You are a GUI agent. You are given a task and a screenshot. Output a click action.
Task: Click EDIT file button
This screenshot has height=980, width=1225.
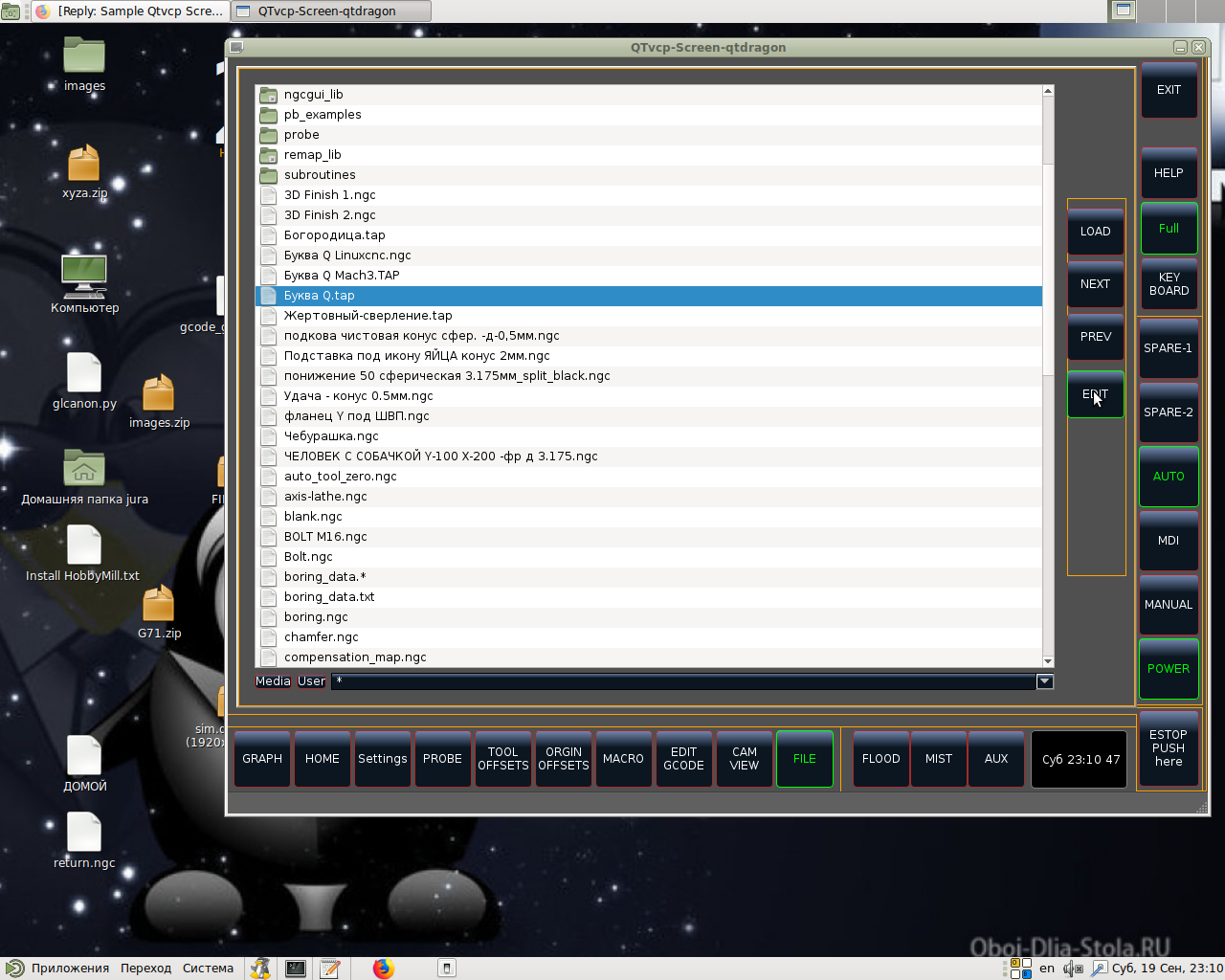point(1096,394)
